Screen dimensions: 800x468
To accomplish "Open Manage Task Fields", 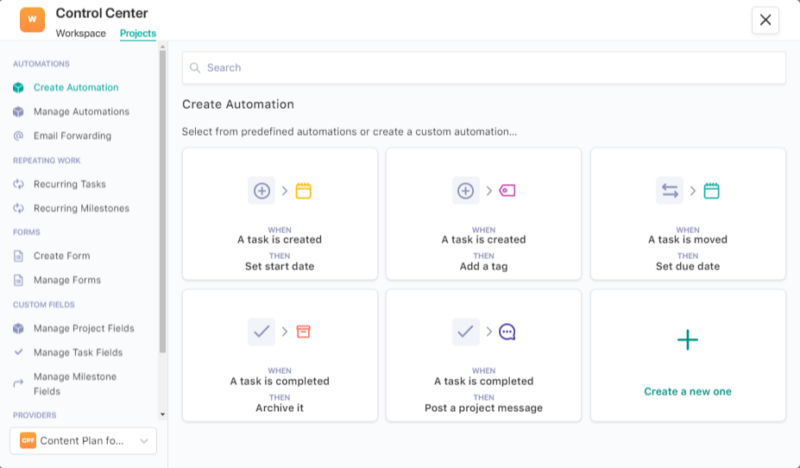I will (78, 352).
